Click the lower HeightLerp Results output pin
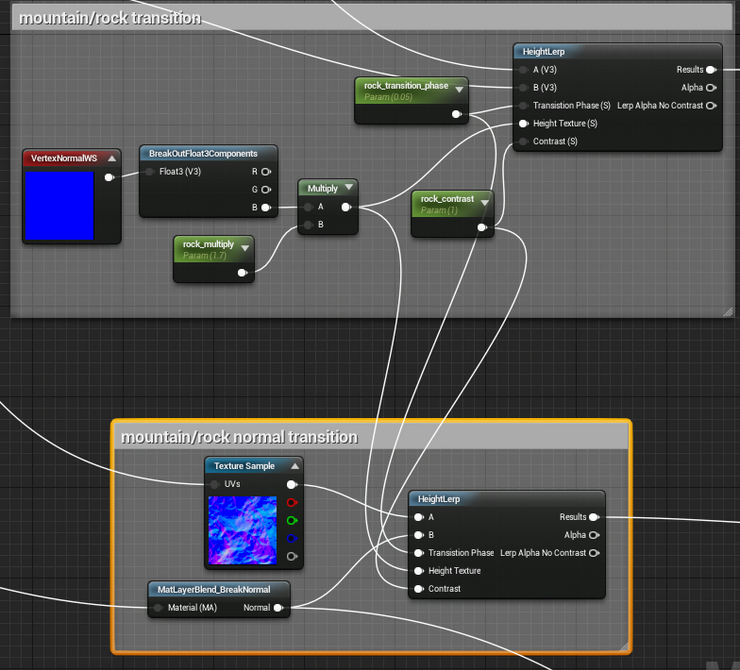740x670 pixels. (x=594, y=517)
